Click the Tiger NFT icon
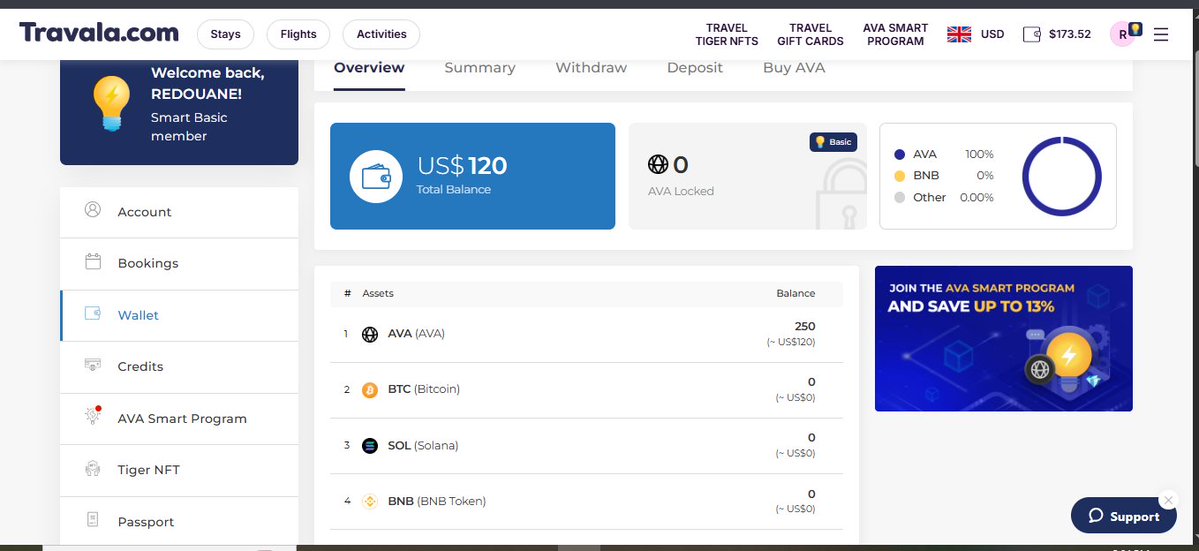The height and width of the screenshot is (551, 1199). point(93,468)
